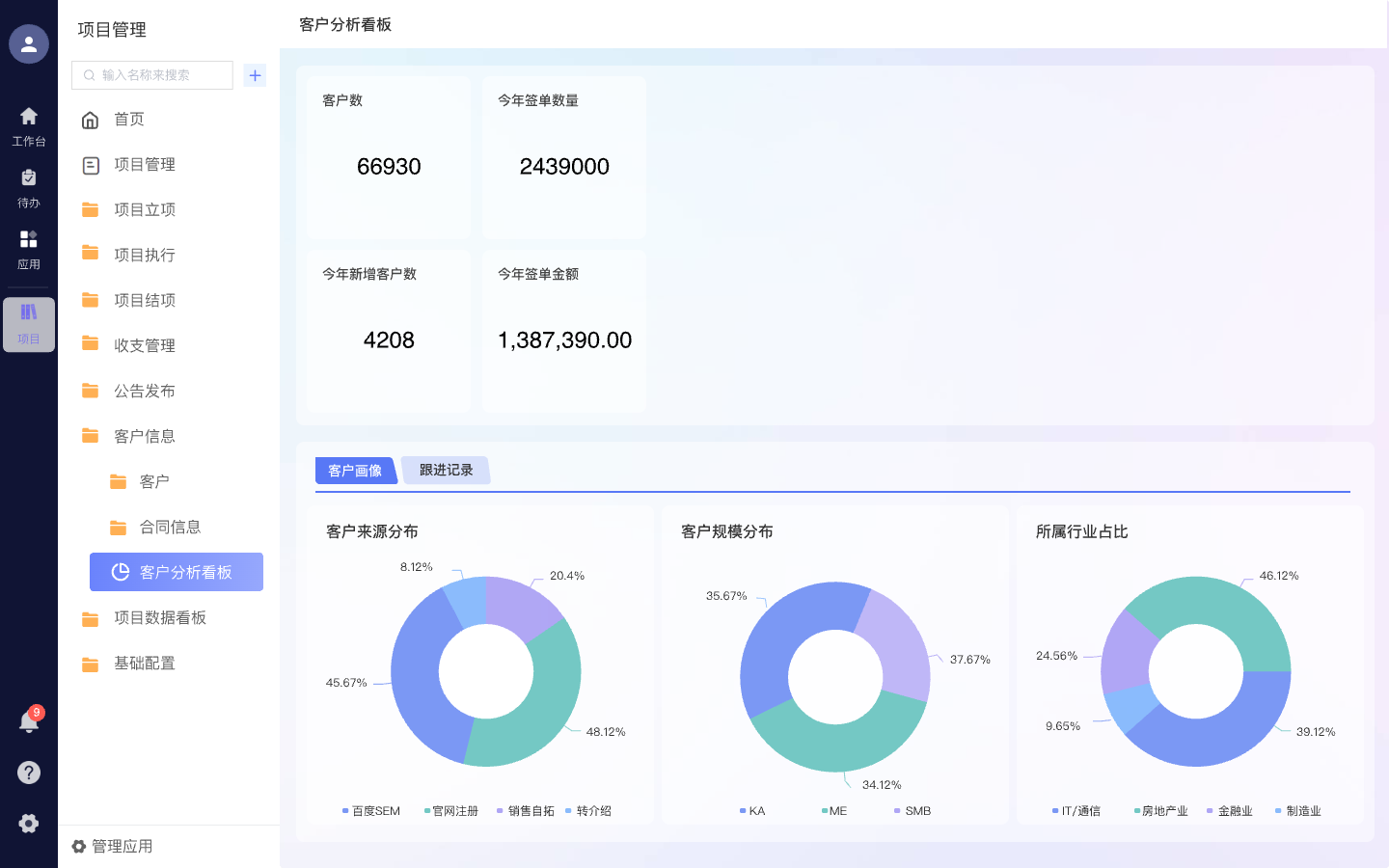Select the 客户画像 tab
Viewport: 1389px width, 868px height.
tap(356, 470)
